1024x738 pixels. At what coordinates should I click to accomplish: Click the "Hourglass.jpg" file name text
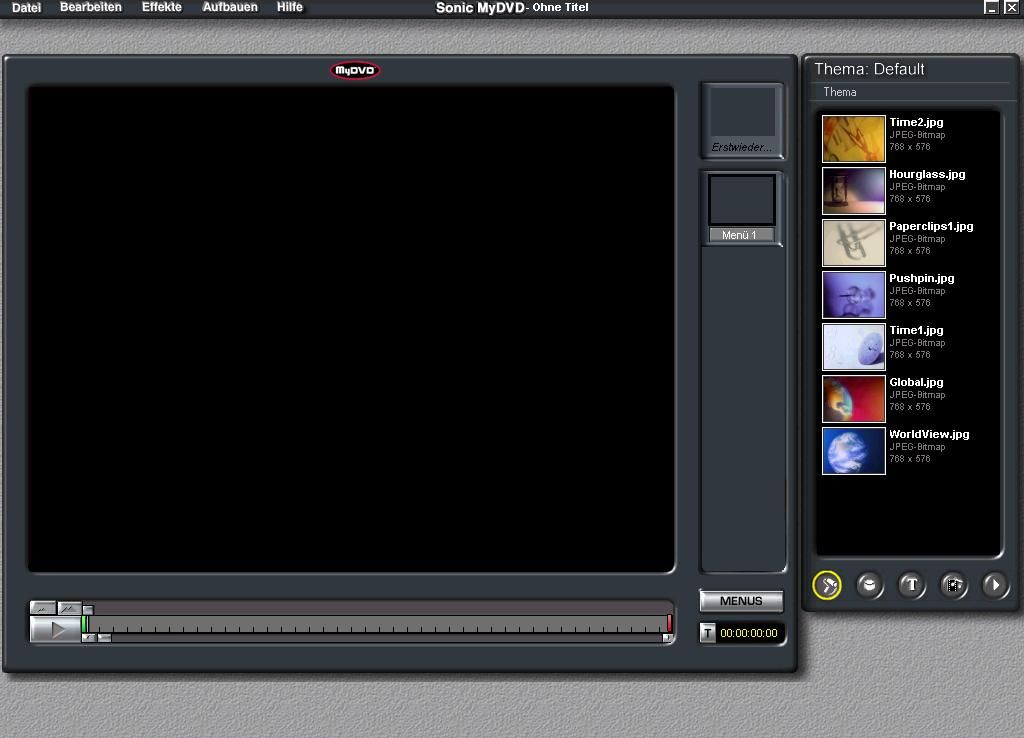coord(927,174)
